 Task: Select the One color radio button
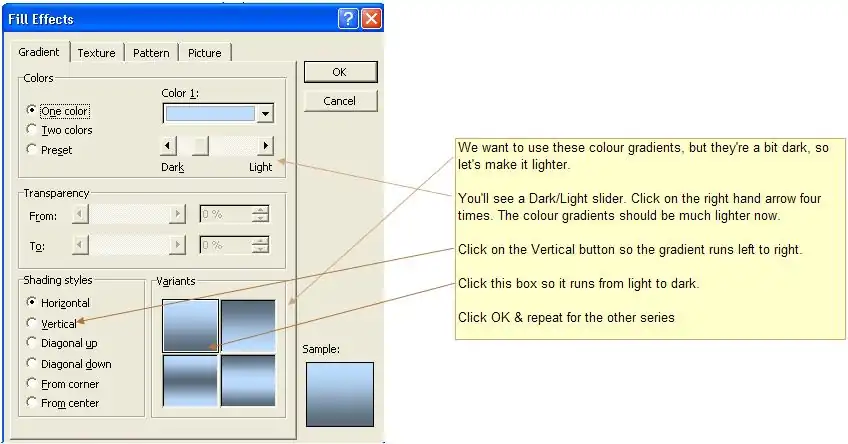[x=33, y=111]
